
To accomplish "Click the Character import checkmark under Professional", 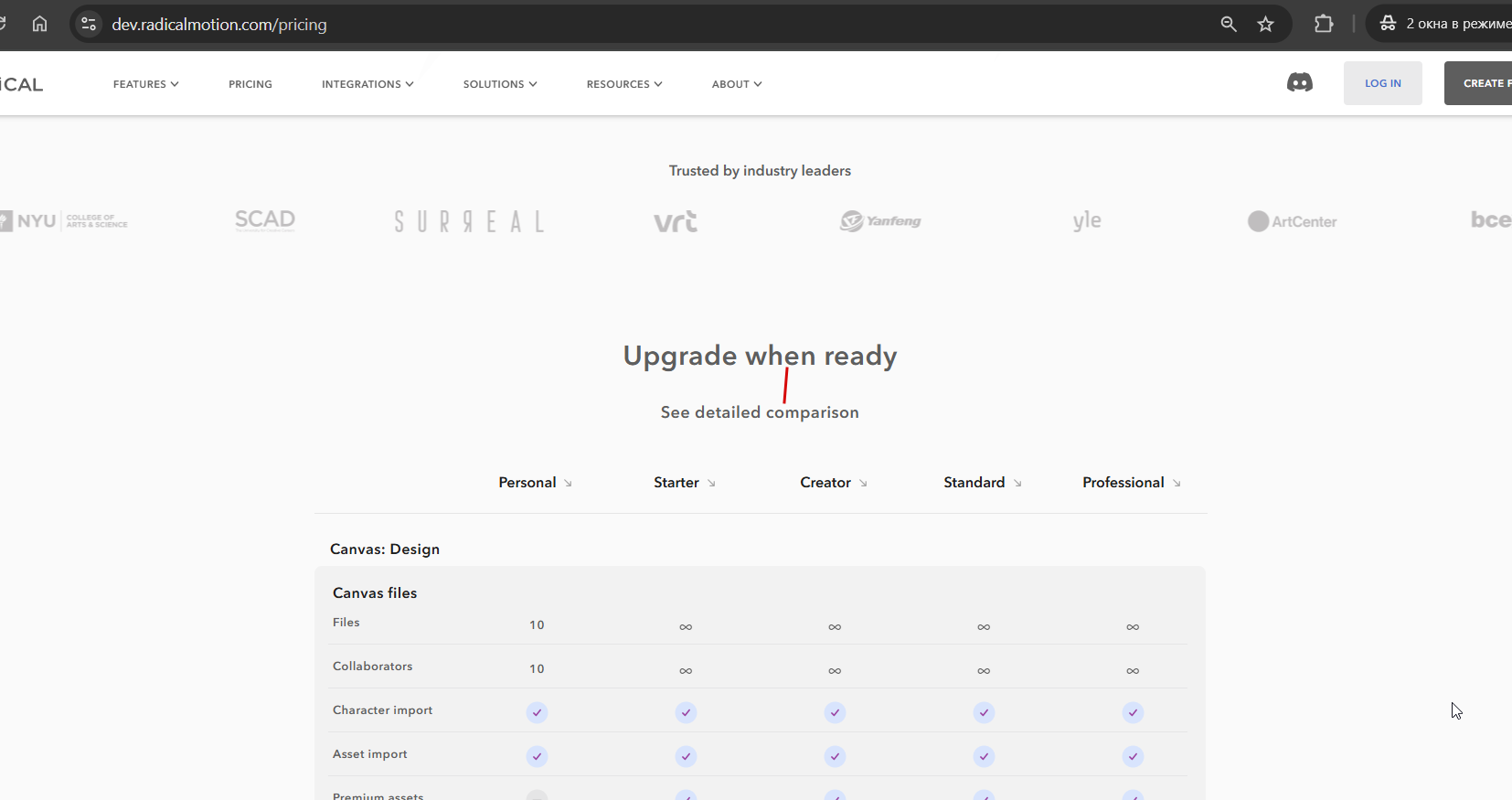I will coord(1133,712).
